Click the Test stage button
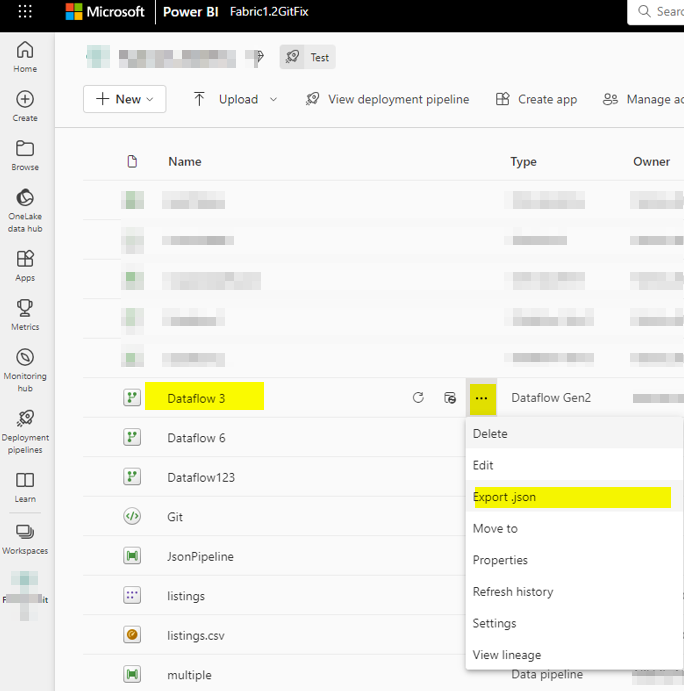 click(x=308, y=57)
